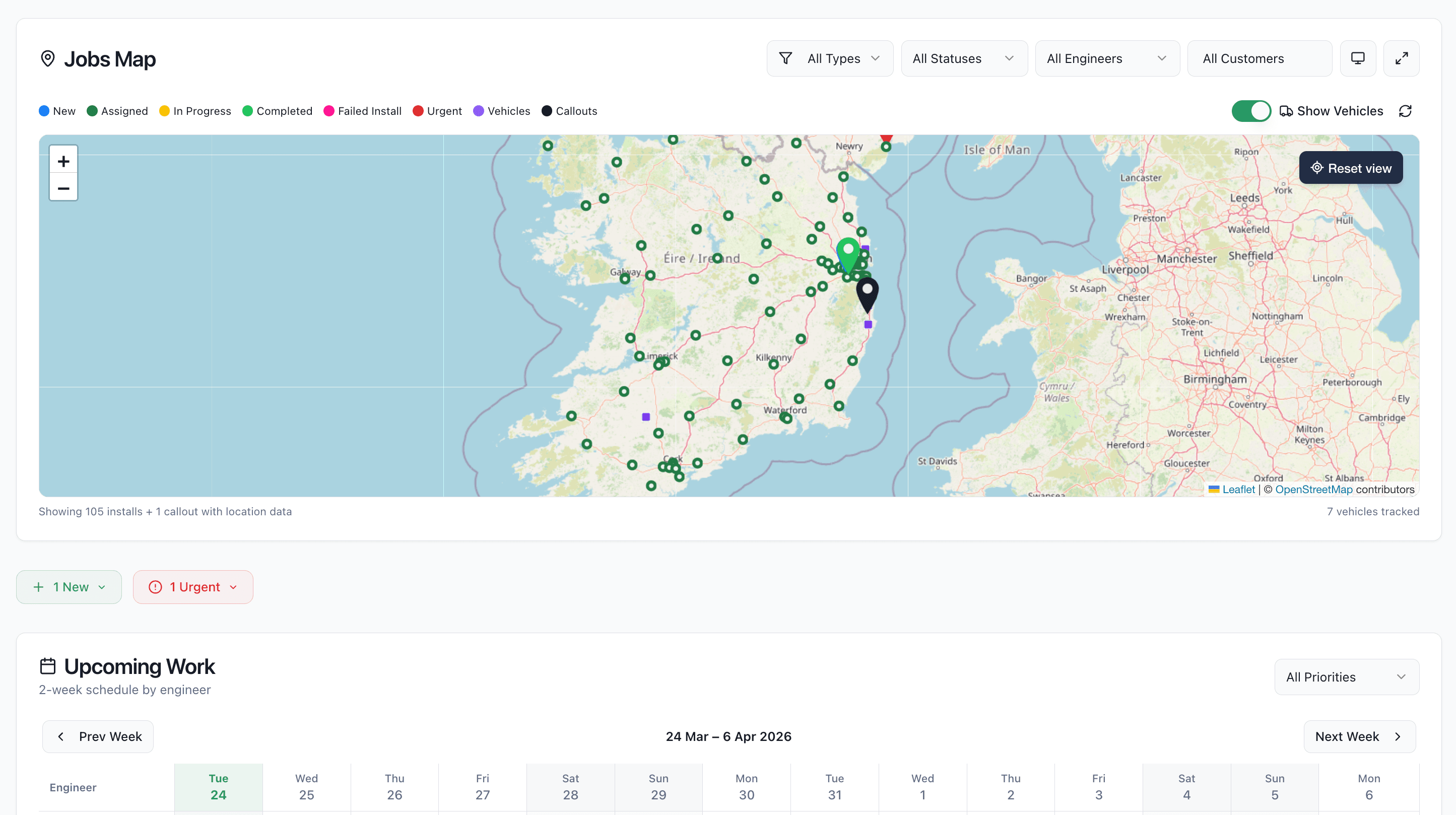Expand the map with the fullscreen arrows icon
1456x815 pixels.
pyautogui.click(x=1402, y=58)
